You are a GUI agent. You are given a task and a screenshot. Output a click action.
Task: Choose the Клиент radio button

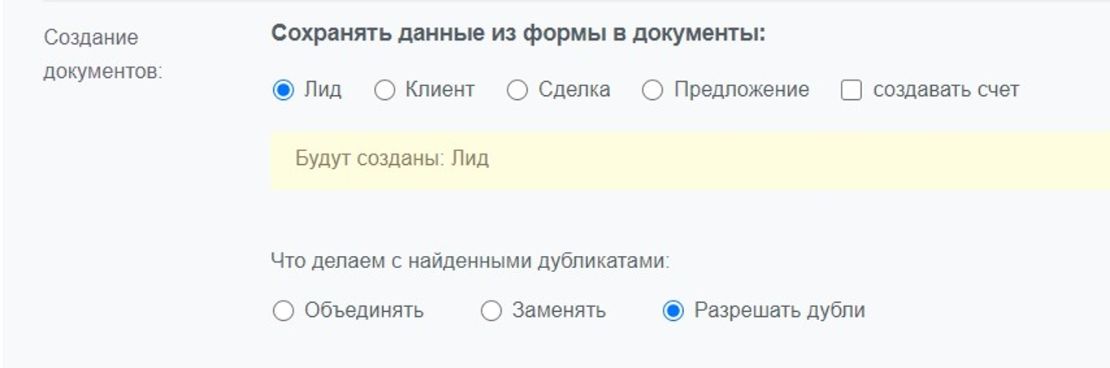384,91
